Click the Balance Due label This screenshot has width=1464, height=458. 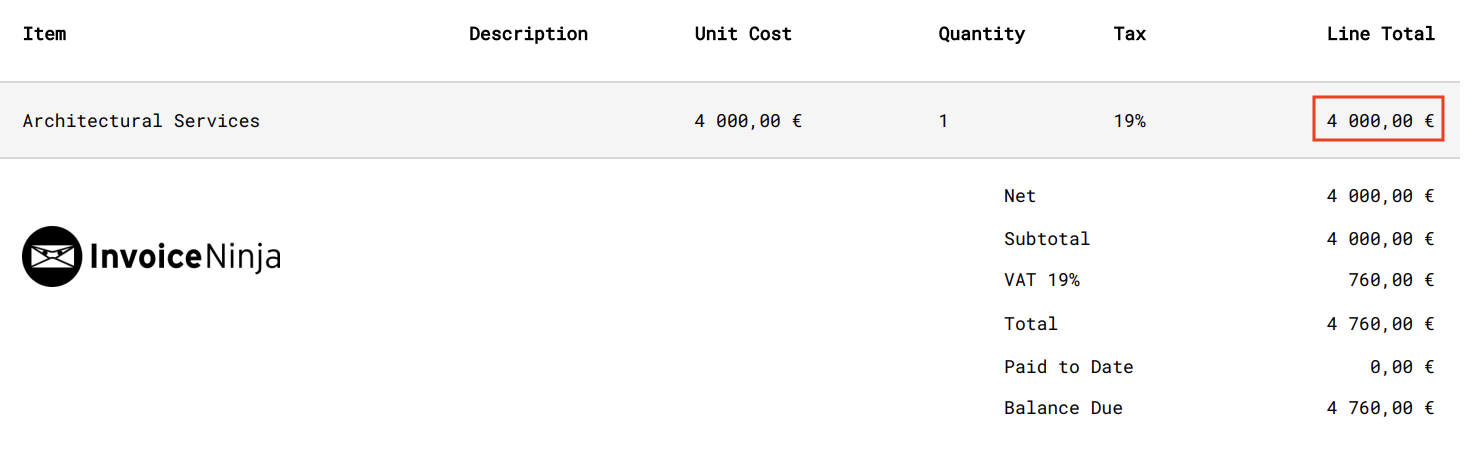(x=1064, y=408)
